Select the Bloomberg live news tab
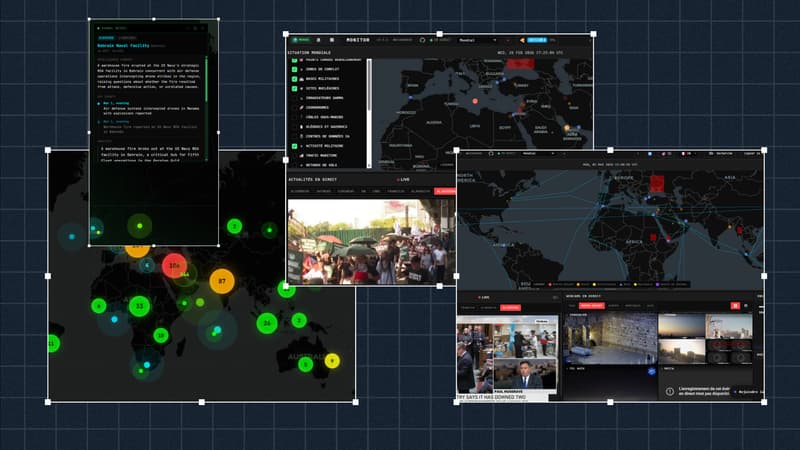This screenshot has width=800, height=450. [x=300, y=191]
